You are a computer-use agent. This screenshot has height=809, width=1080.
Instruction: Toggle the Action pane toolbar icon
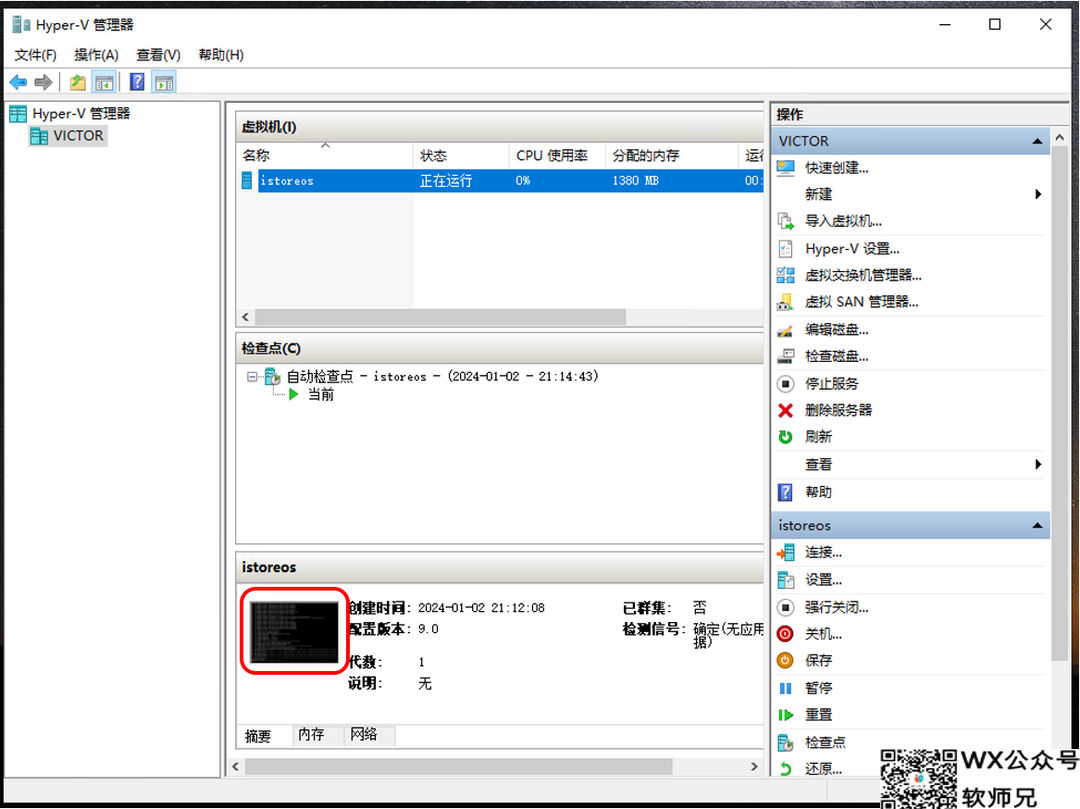(x=164, y=83)
